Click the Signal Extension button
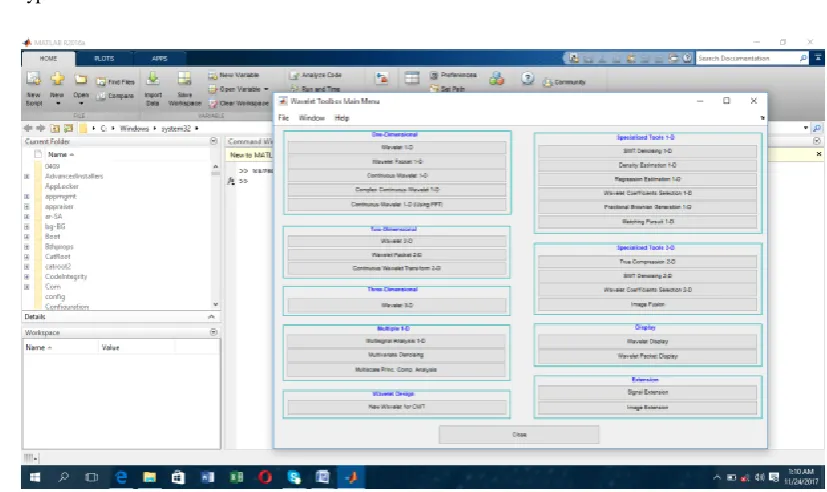This screenshot has width=827, height=492. tap(647, 392)
